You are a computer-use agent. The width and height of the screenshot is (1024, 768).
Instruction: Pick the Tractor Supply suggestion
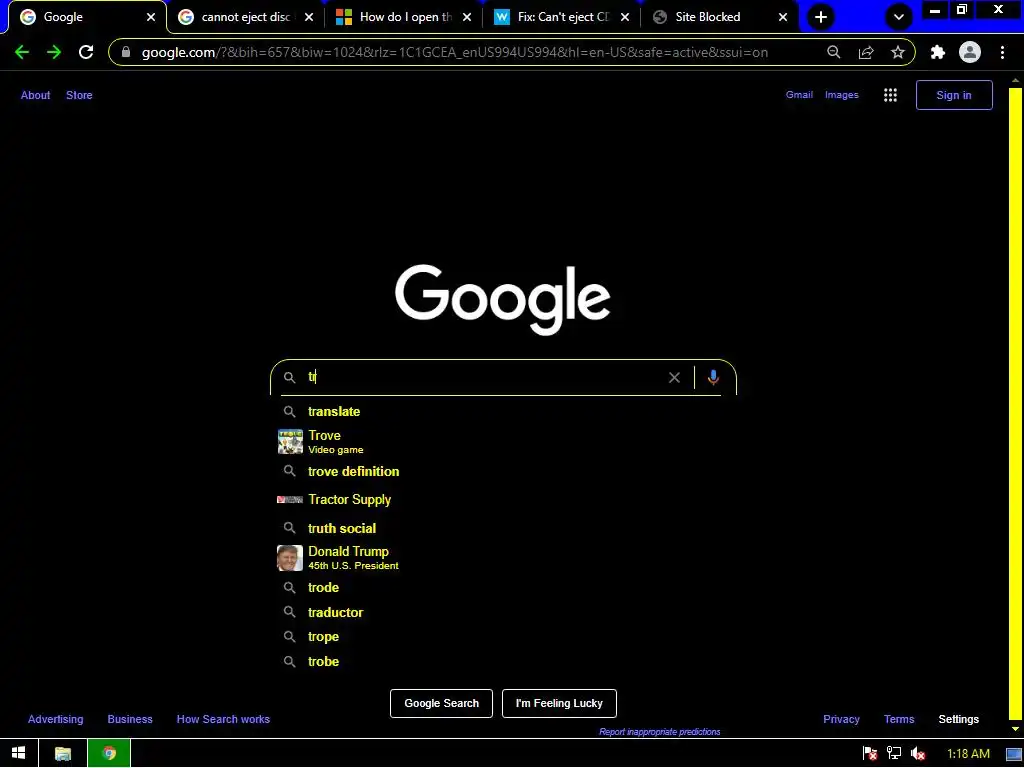503,500
